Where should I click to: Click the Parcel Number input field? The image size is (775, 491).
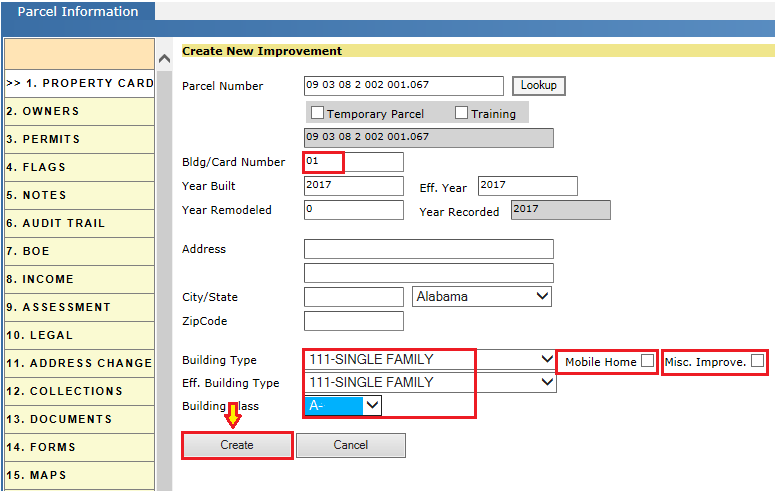click(x=403, y=86)
